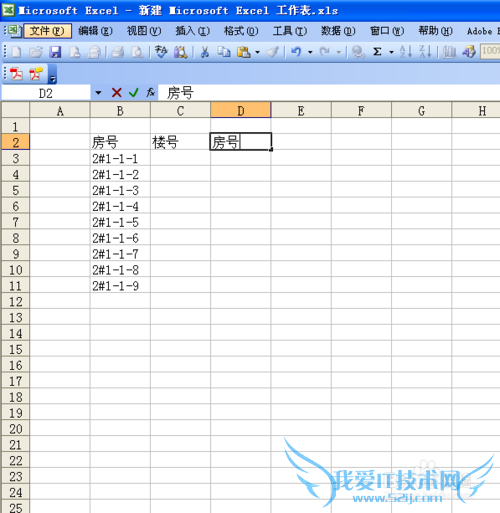This screenshot has height=513, width=500.
Task: Sort descending Z to A icon
Action: (425, 52)
